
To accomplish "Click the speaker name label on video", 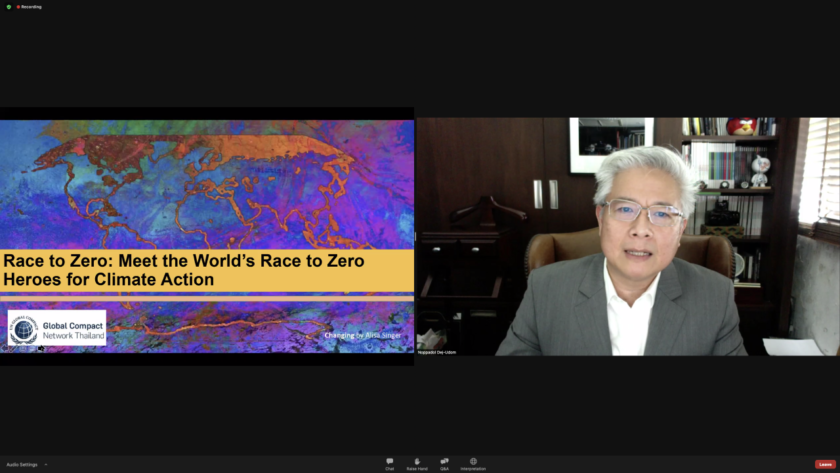I will tap(437, 352).
